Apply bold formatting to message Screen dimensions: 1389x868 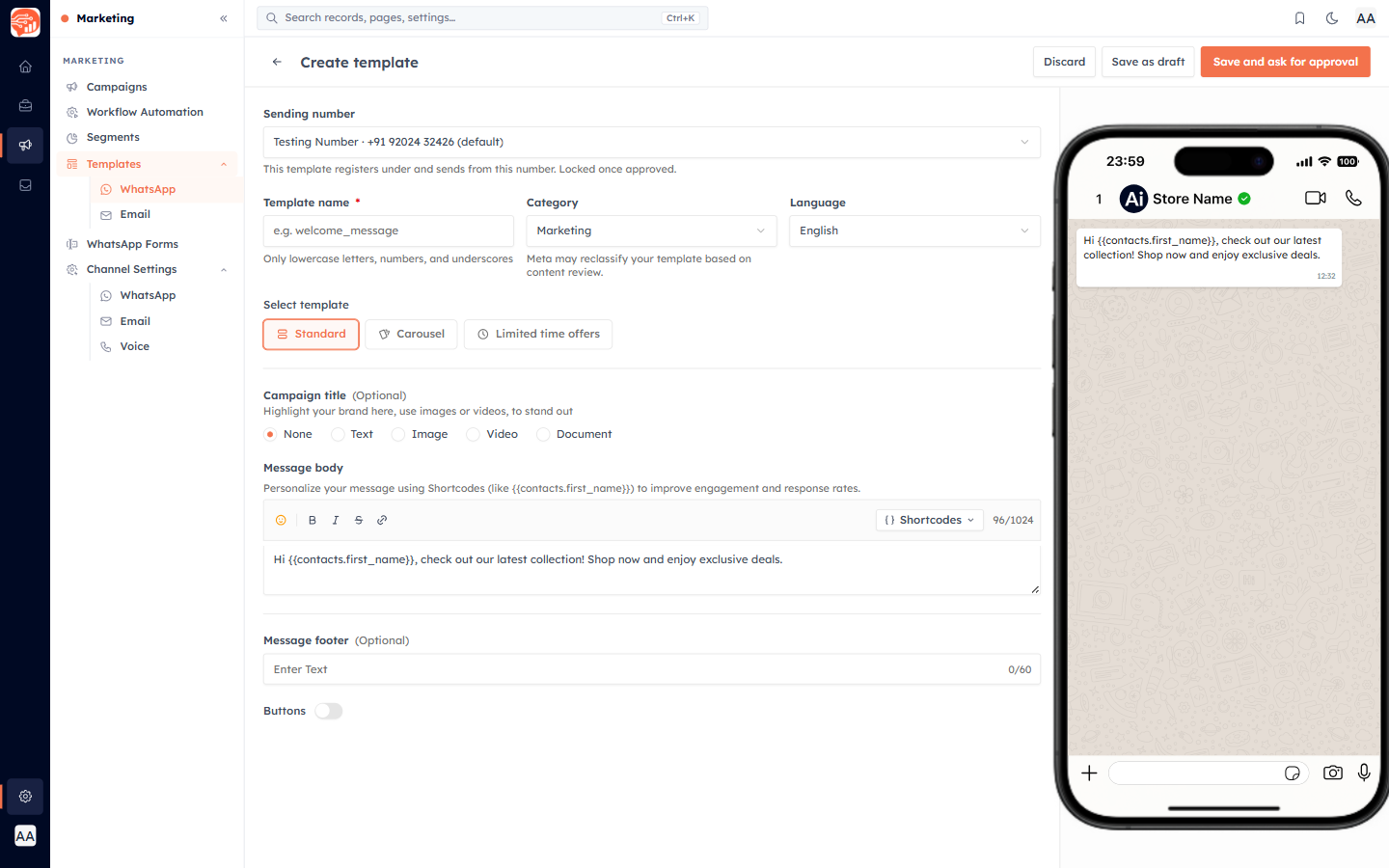[313, 520]
